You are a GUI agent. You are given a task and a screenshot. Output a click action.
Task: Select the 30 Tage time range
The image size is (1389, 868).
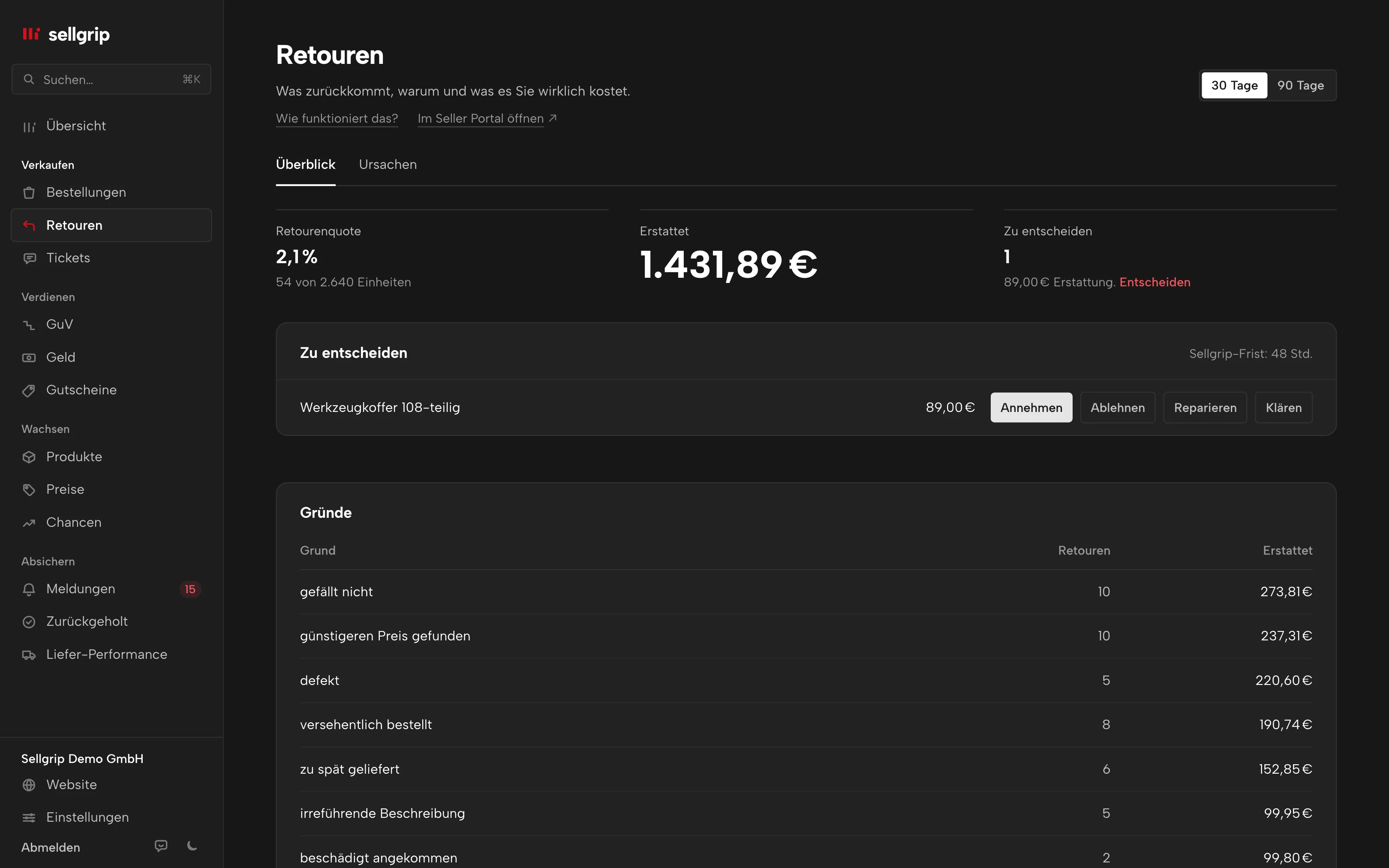coord(1234,86)
